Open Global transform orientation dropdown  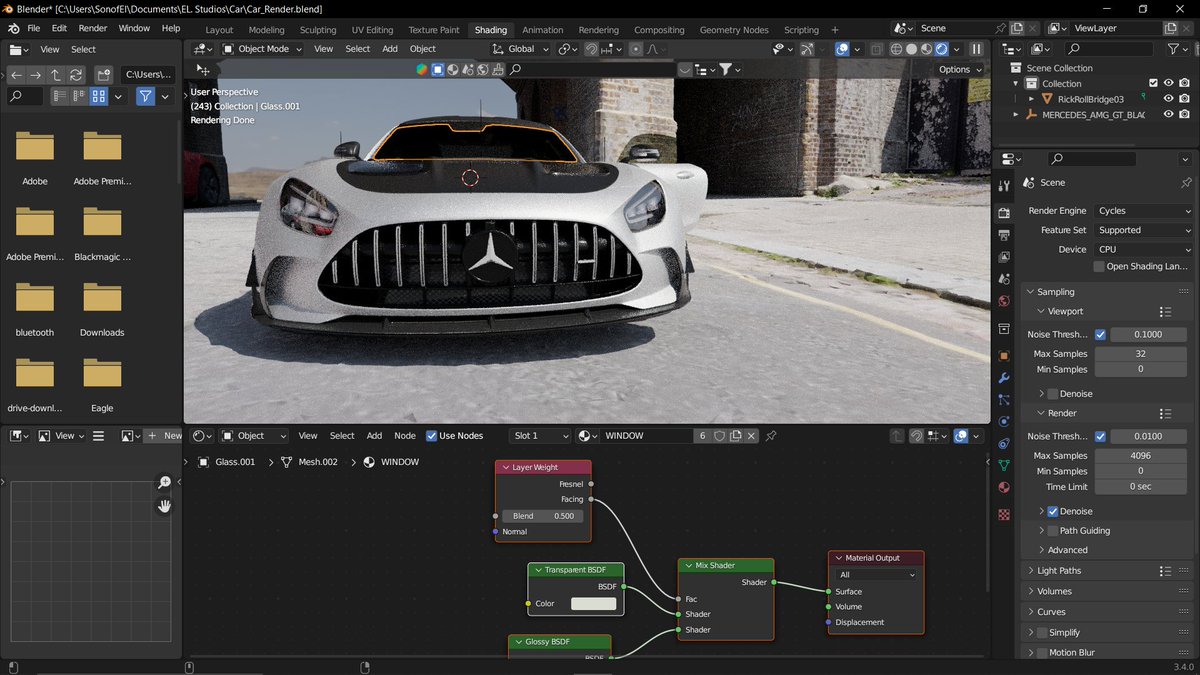coord(520,48)
